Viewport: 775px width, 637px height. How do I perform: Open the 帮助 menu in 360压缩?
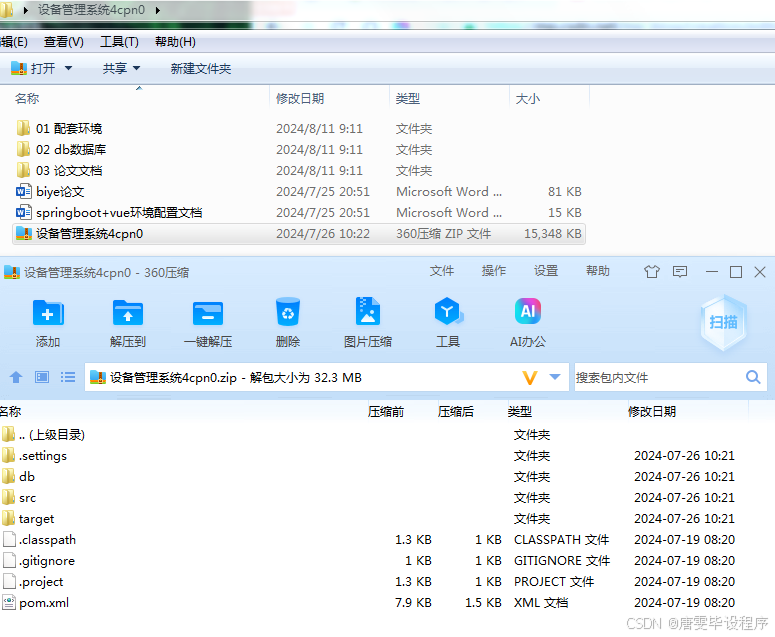pyautogui.click(x=598, y=271)
